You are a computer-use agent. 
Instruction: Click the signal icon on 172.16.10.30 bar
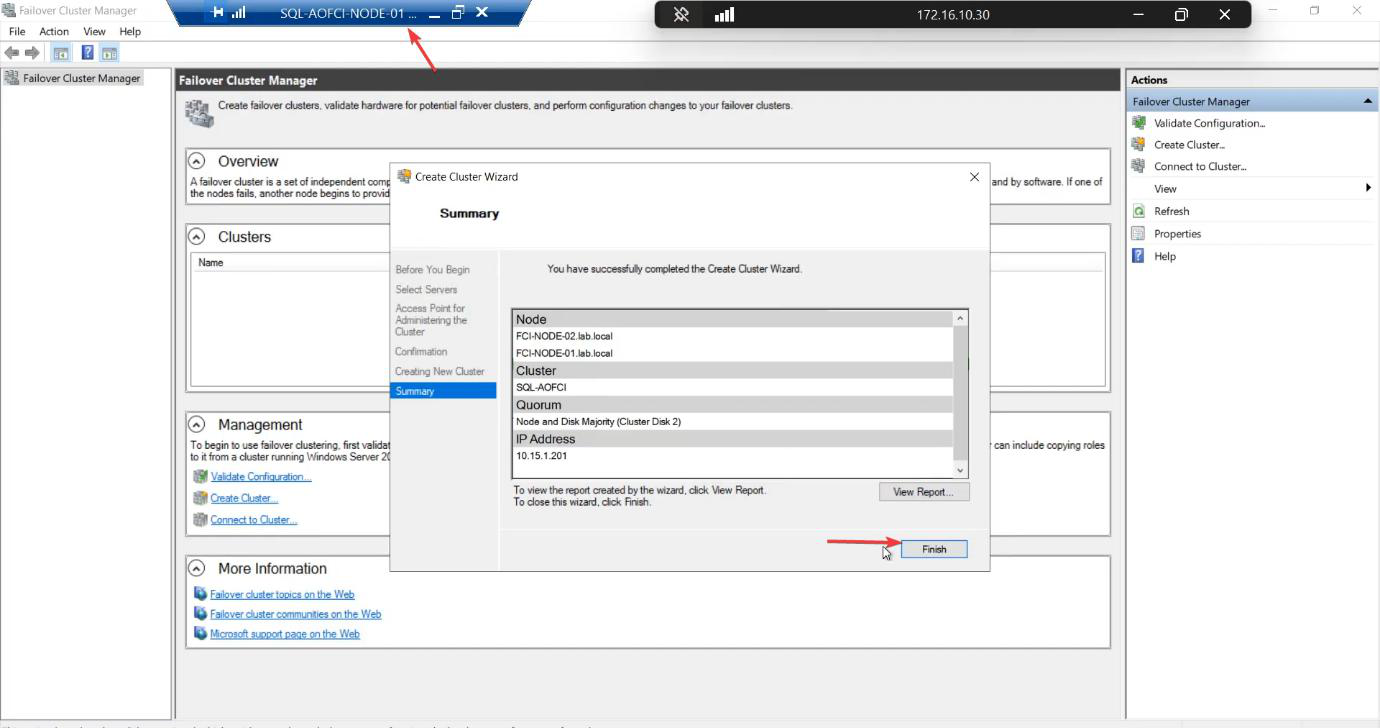click(x=725, y=14)
